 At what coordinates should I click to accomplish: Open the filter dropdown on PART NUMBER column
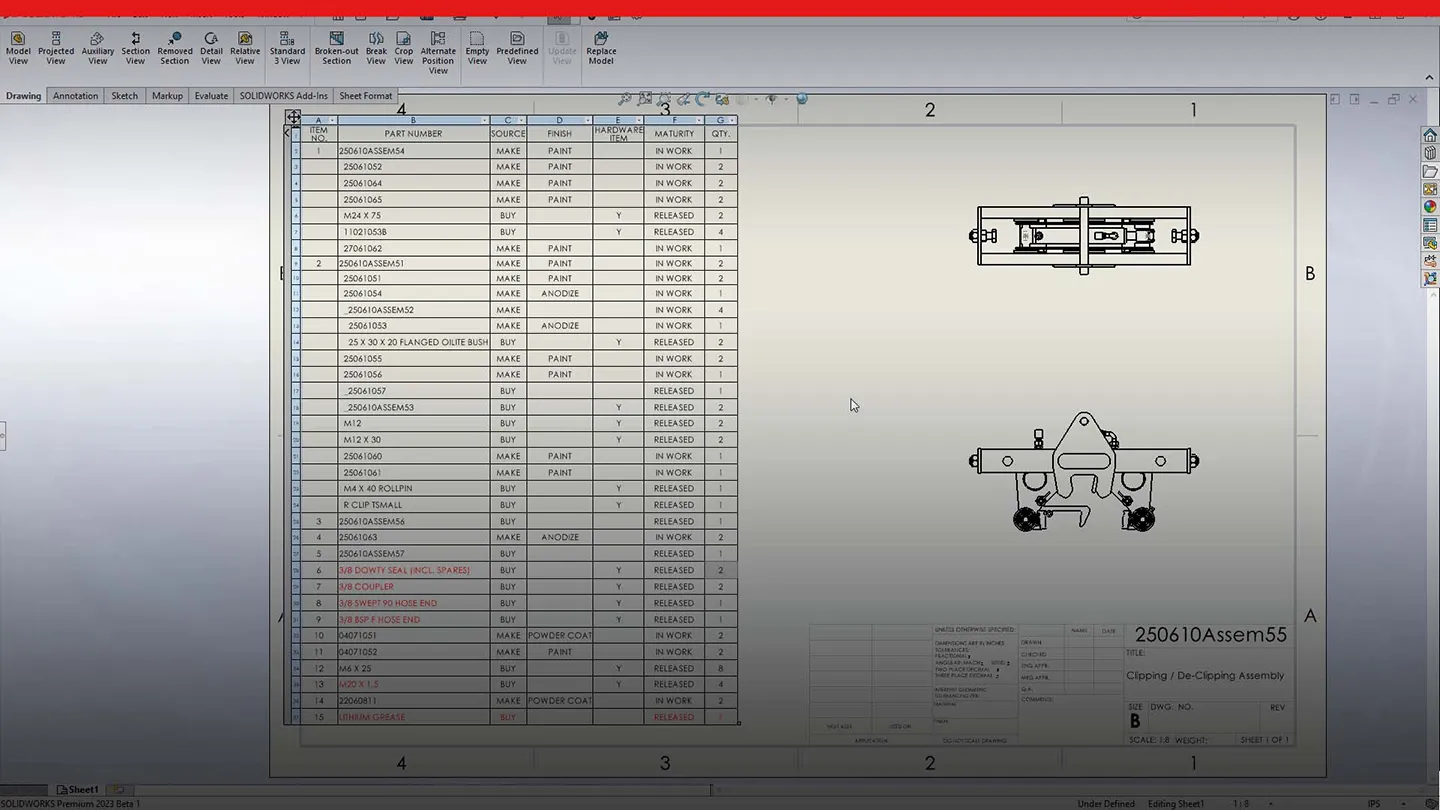484,120
